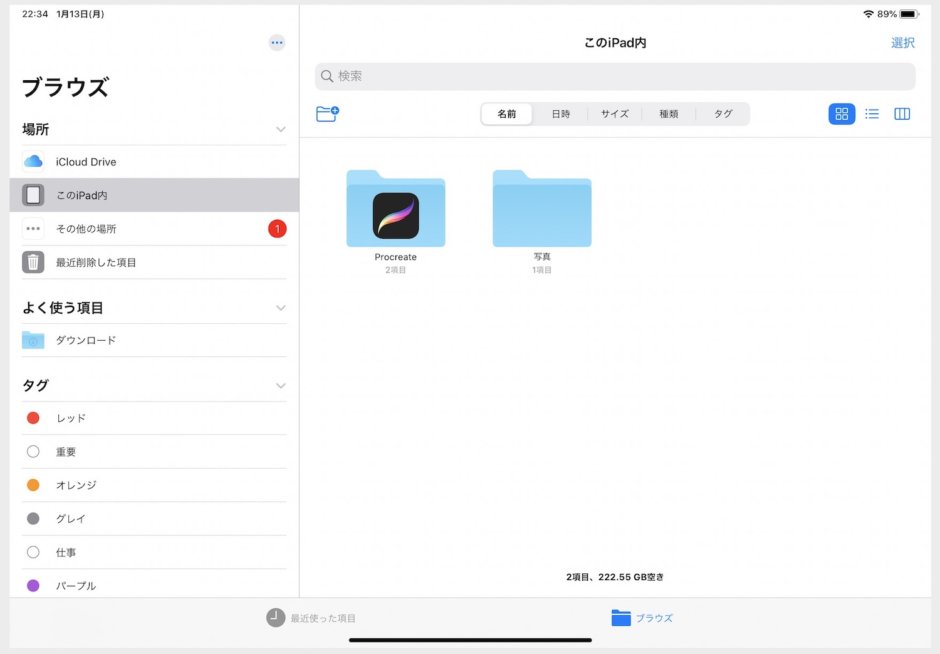
Task: Collapse the 場所 section
Action: (280, 129)
